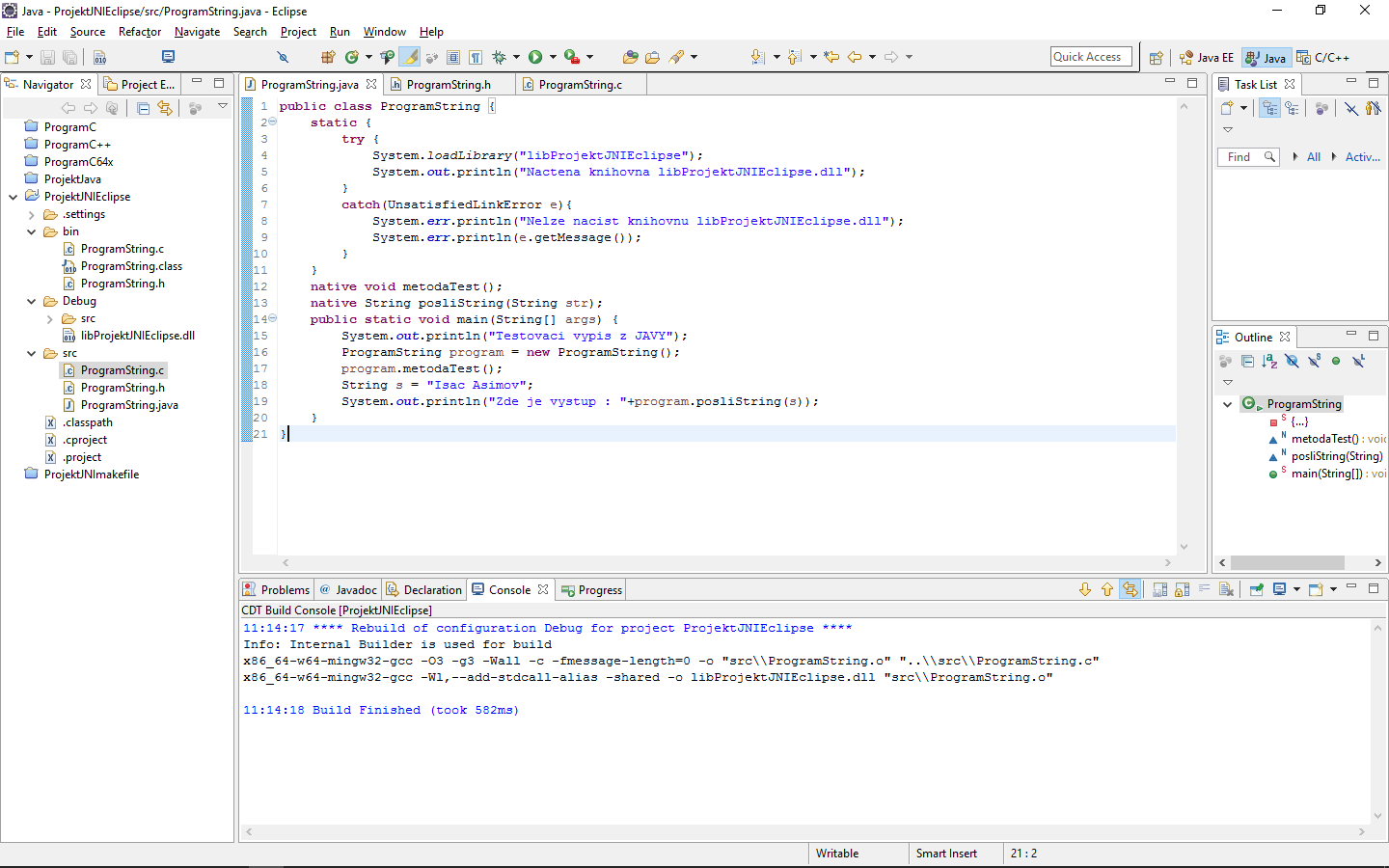
Task: Collapse the Debug folder in ProjektJNIEclipse
Action: click(30, 300)
